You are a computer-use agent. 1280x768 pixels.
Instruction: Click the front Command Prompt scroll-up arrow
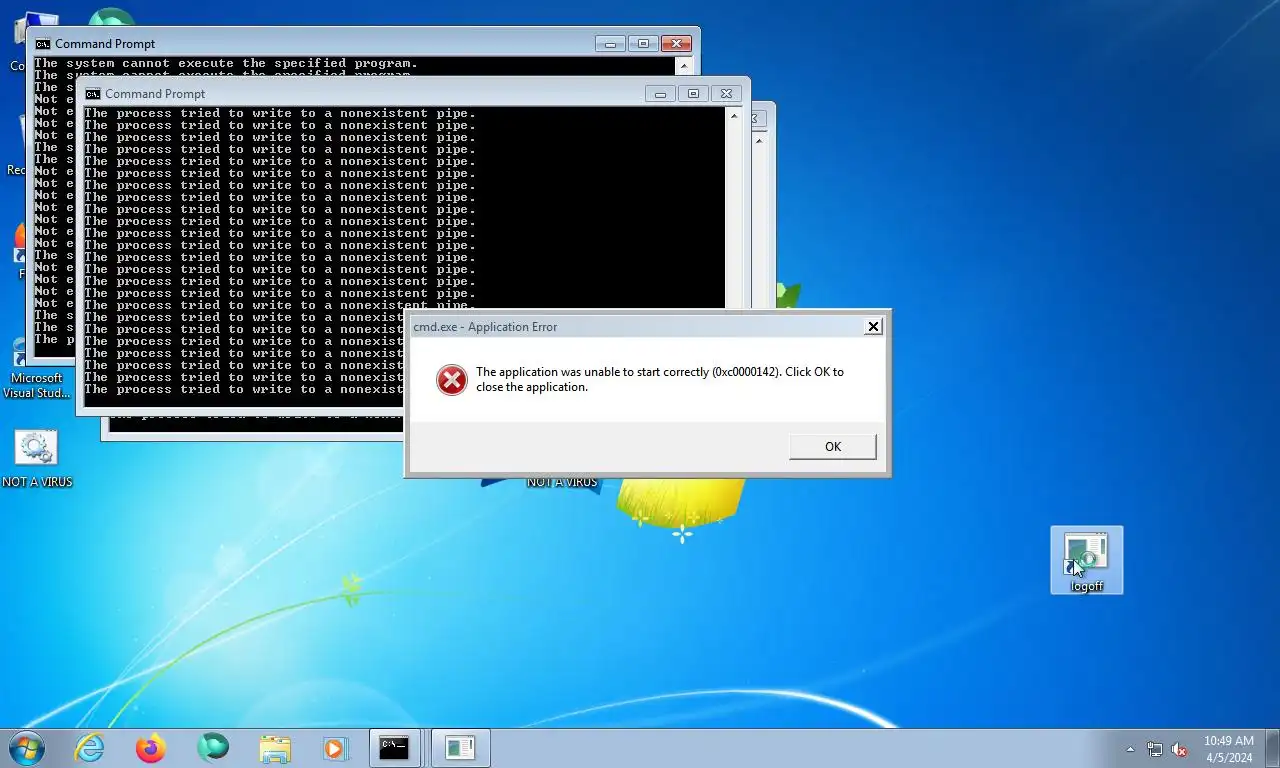tap(734, 116)
